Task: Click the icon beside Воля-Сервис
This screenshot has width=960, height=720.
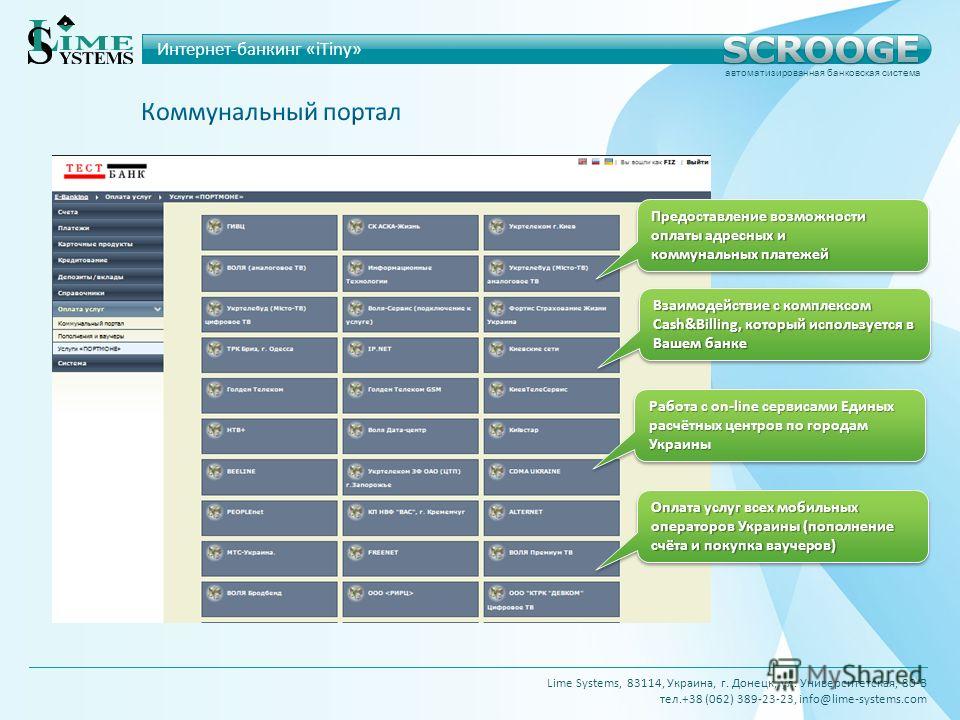Action: coord(356,308)
